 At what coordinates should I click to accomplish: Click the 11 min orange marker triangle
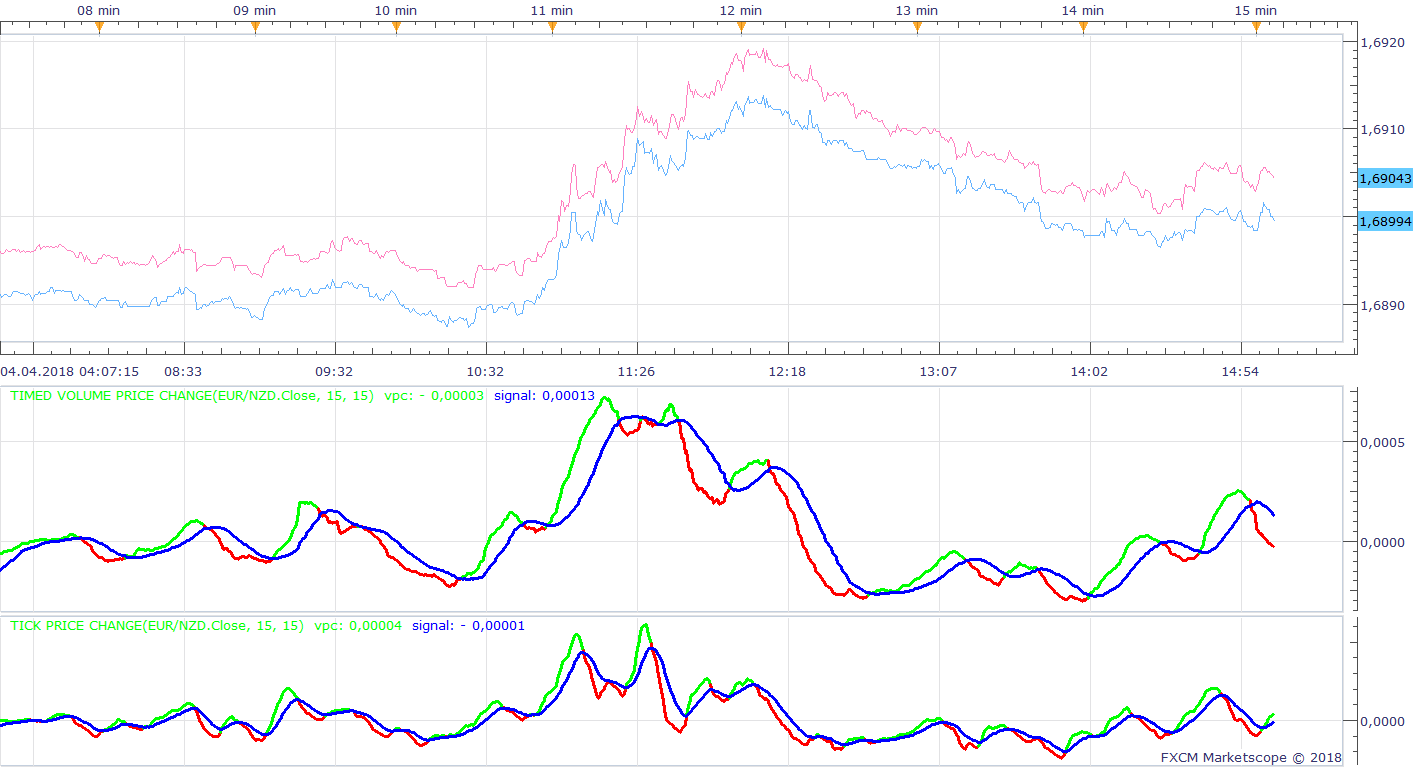coord(552,27)
